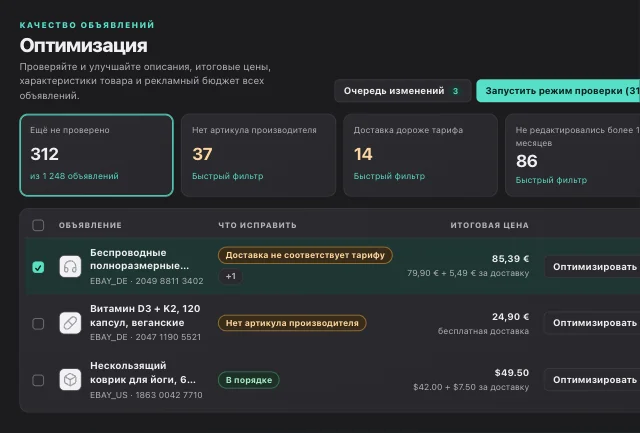Click Оптимизировать for Витамин D3 listing
Viewport: 640px width, 433px height.
pos(592,323)
